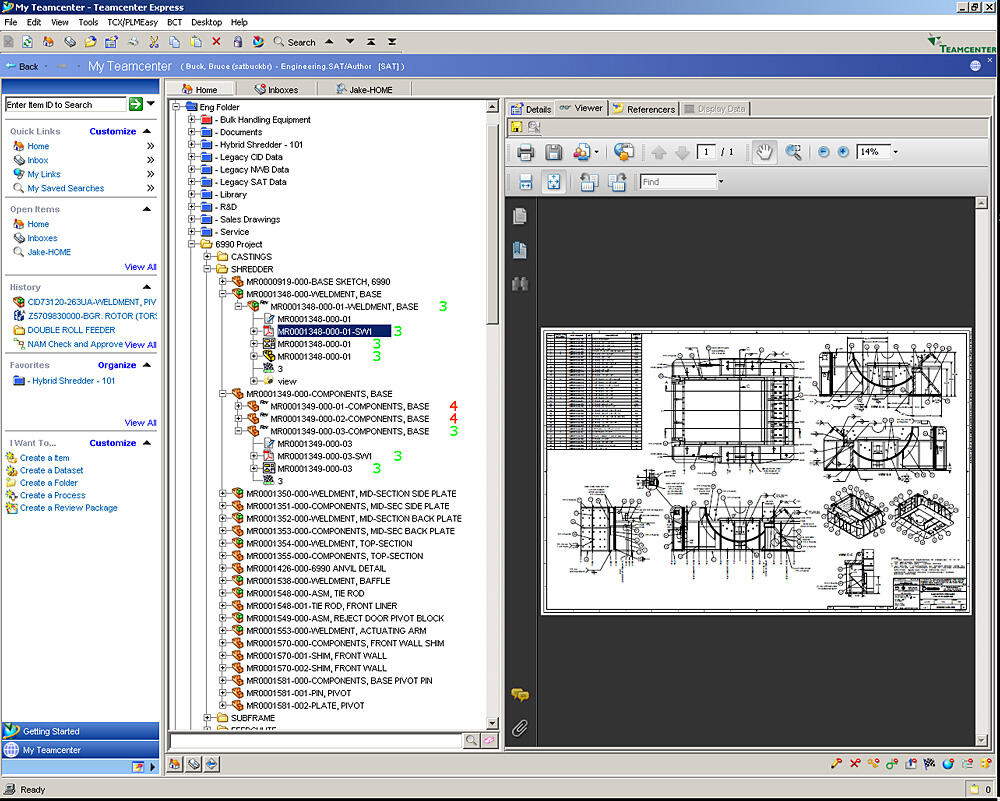Open the zoom percentage dropdown
The height and width of the screenshot is (801, 1000).
[x=895, y=152]
